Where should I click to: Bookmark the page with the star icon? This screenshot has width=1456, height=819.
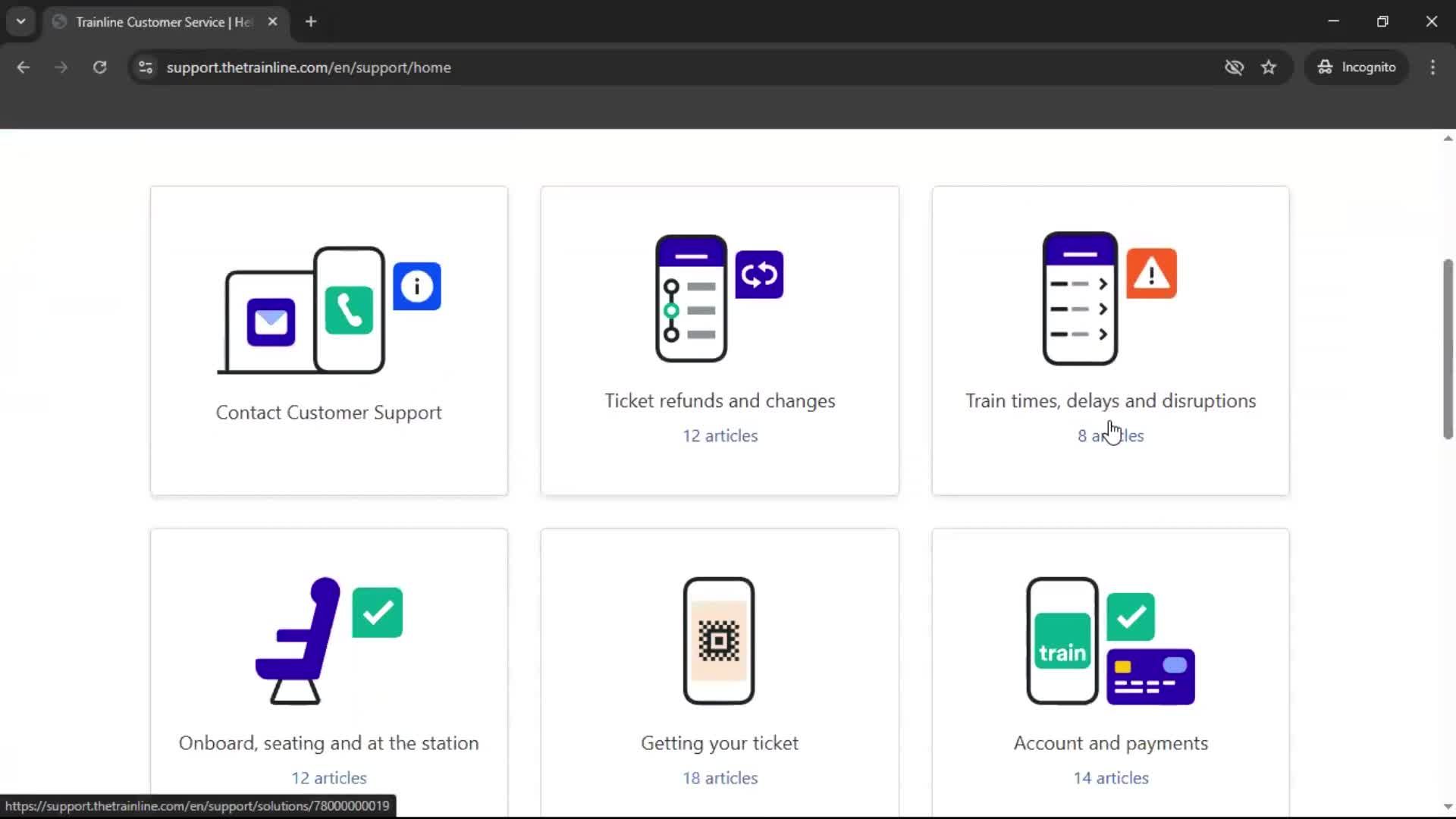(1269, 67)
